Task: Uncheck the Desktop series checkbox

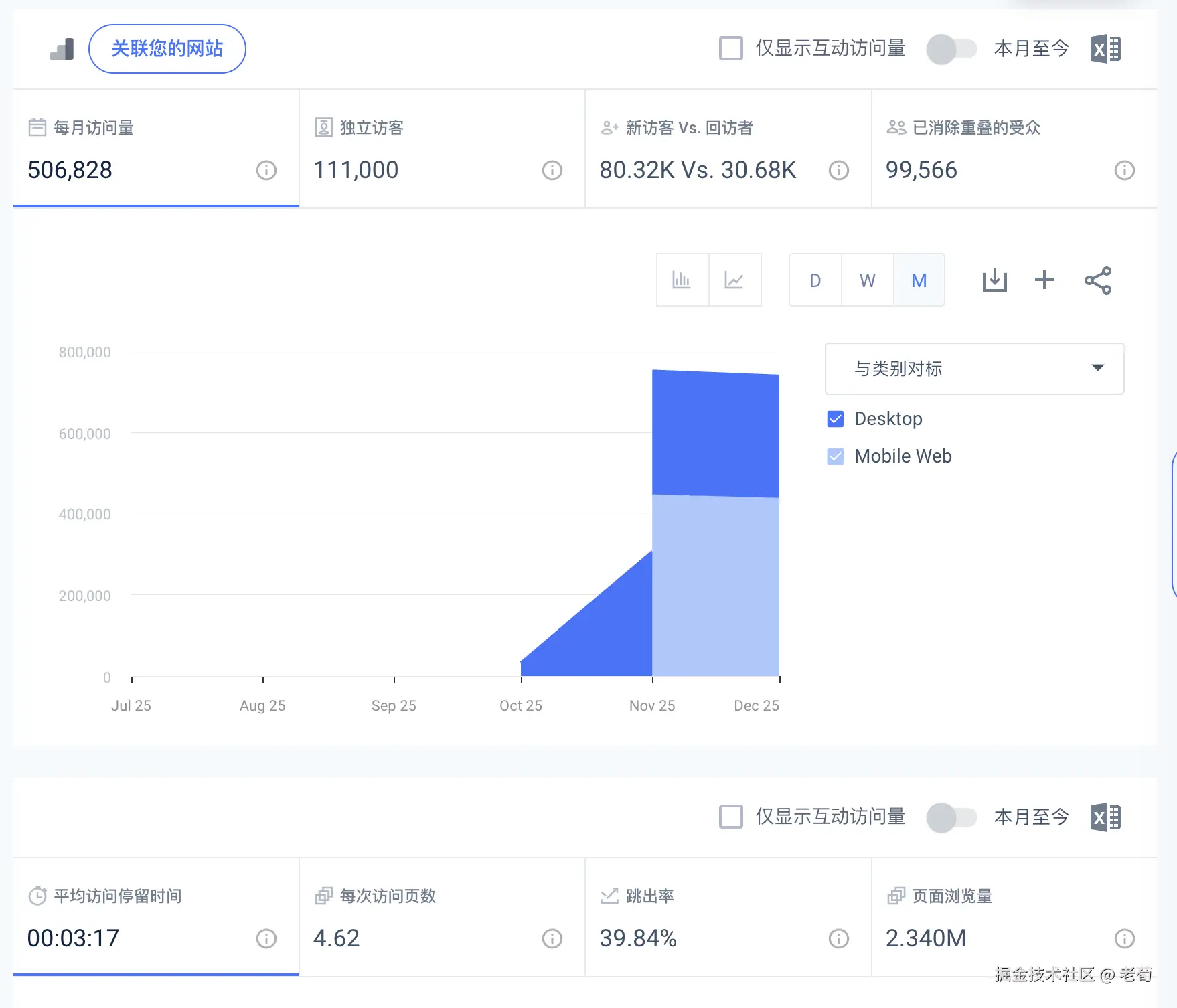Action: click(836, 419)
